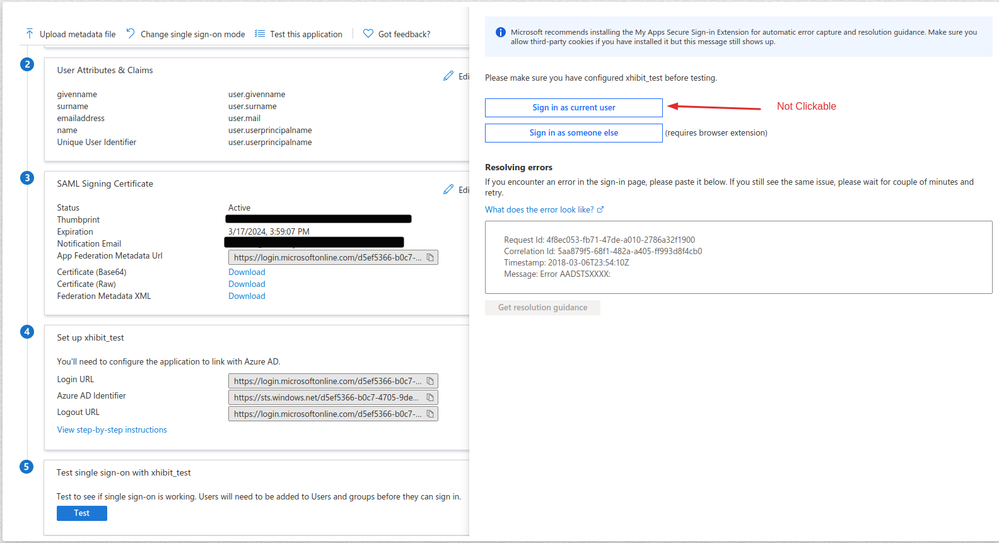Click the App Federation Metadata Url field
Screen dimensions: 999x543
(x=333, y=257)
